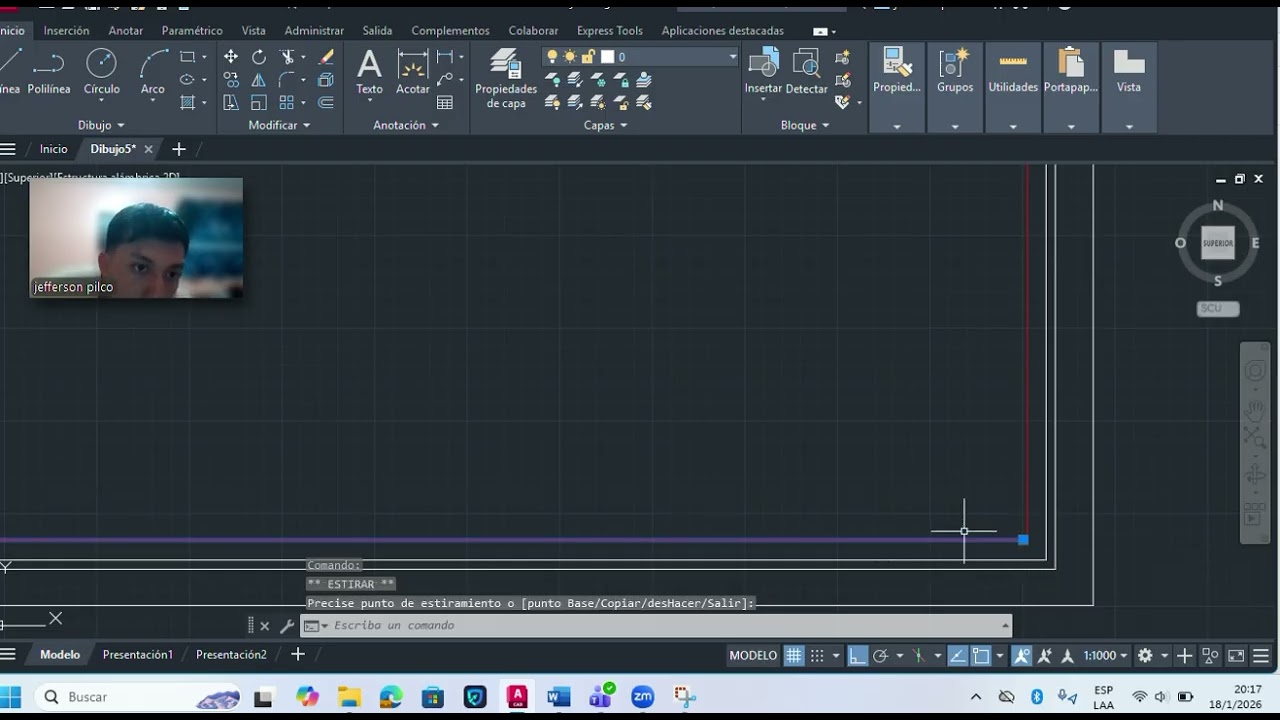Screen dimensions: 1280x720
Task: Toggle object snap tracking
Action: tap(958, 656)
